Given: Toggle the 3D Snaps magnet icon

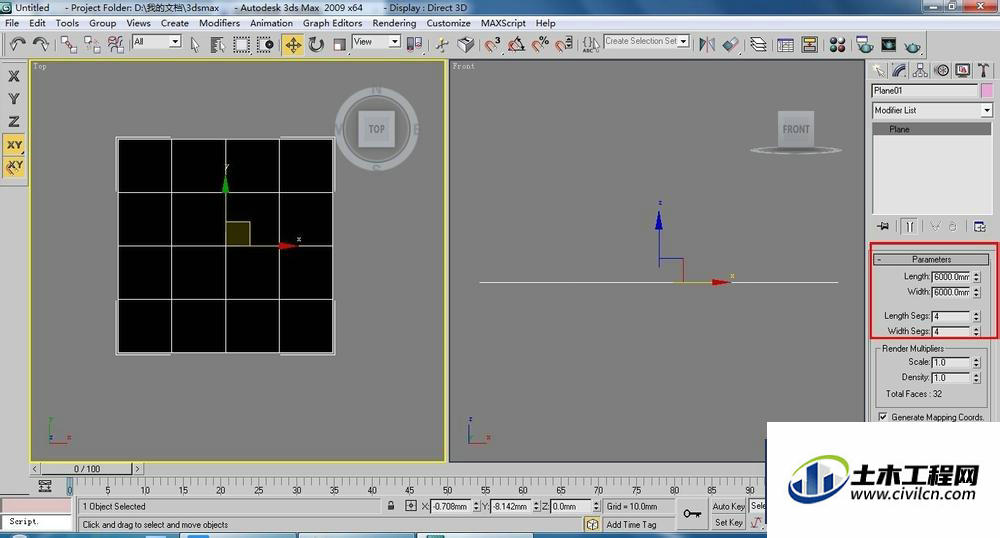Looking at the screenshot, I should pos(492,44).
